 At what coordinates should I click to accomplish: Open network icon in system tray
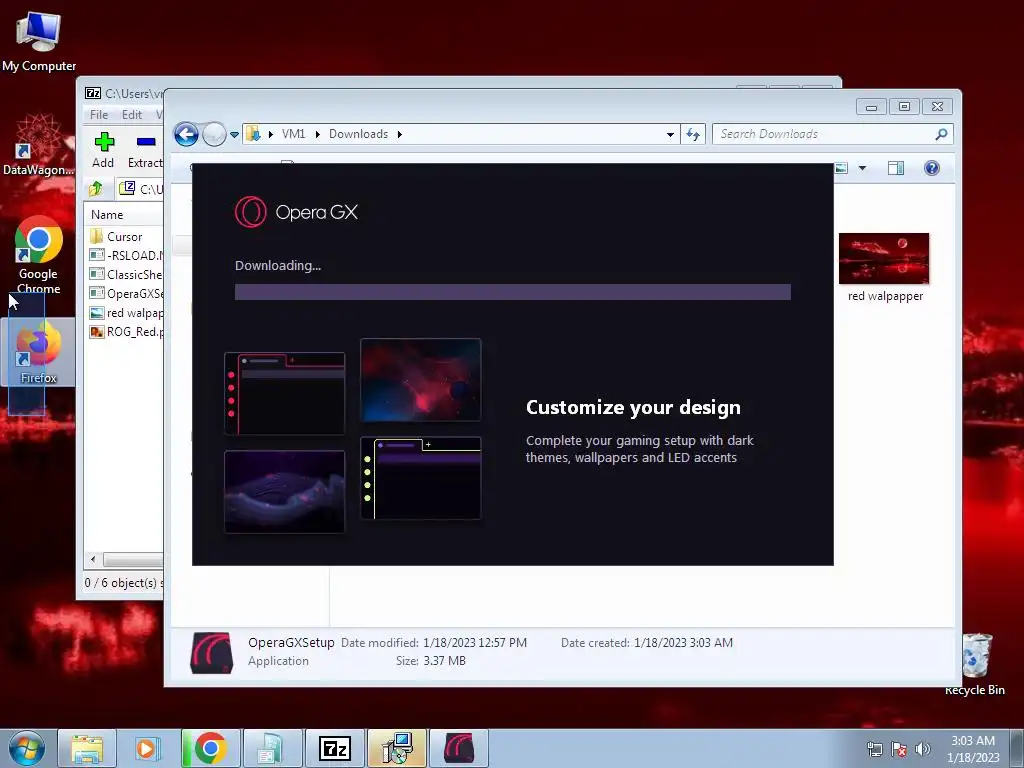tap(874, 749)
